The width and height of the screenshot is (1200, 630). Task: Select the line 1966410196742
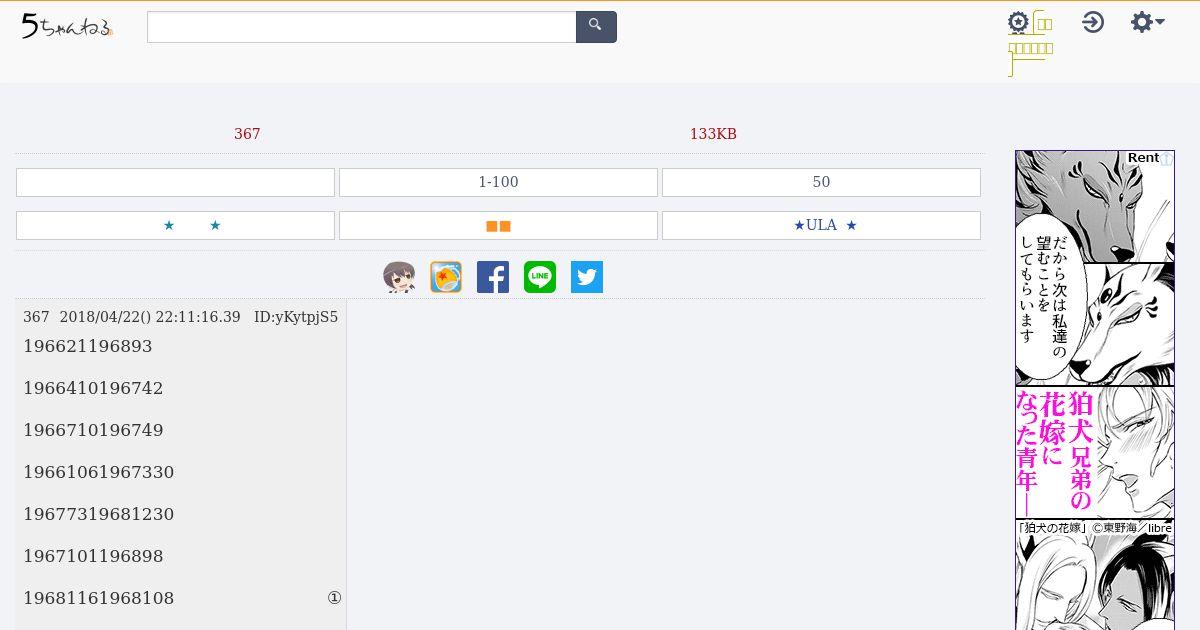(93, 388)
